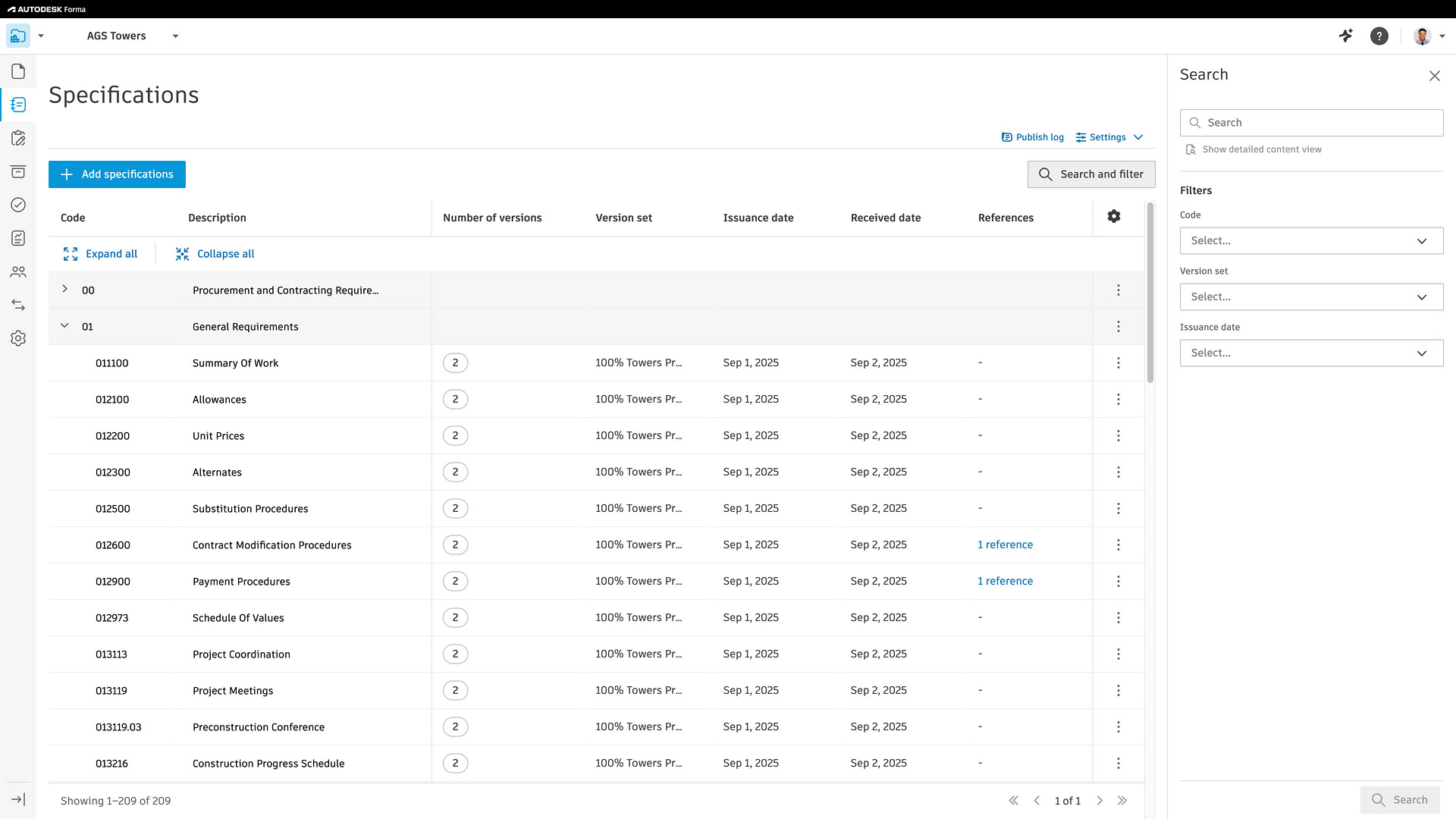The height and width of the screenshot is (819, 1456).
Task: Open row menu for Substitution Procedures
Action: point(1119,508)
